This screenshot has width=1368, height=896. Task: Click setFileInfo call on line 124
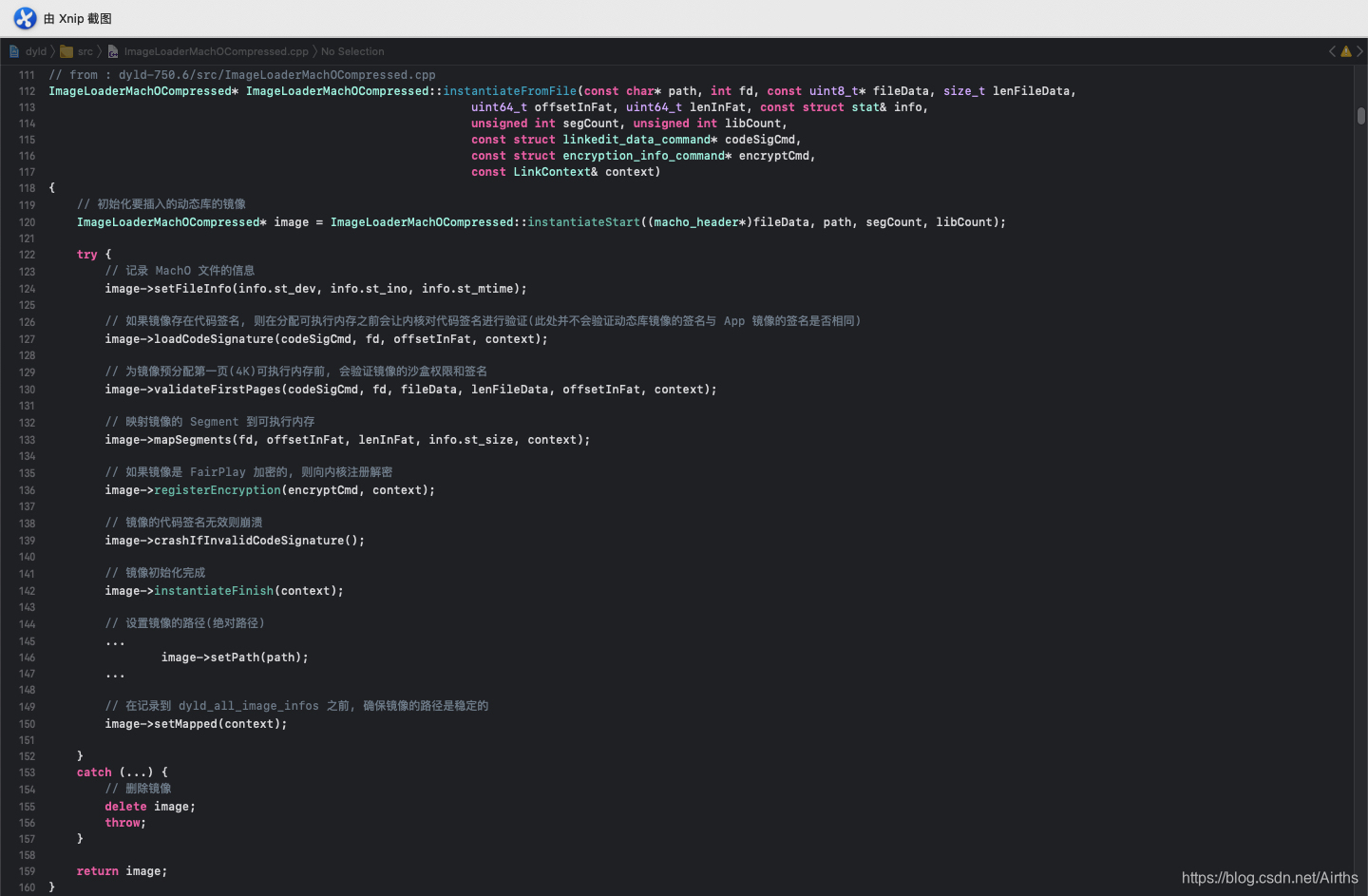point(196,289)
